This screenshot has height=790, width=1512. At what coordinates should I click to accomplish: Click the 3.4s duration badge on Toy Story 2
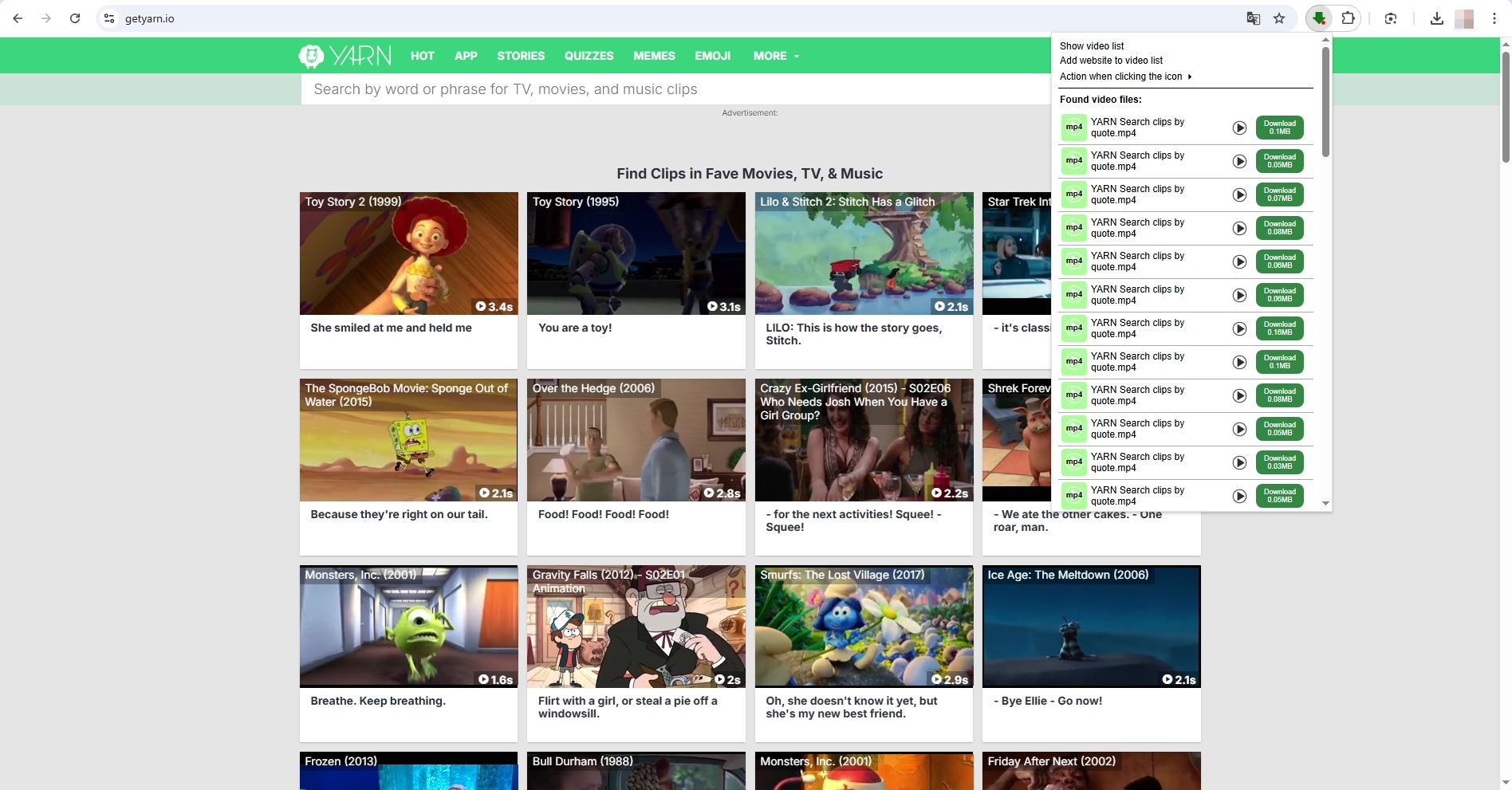pos(494,306)
